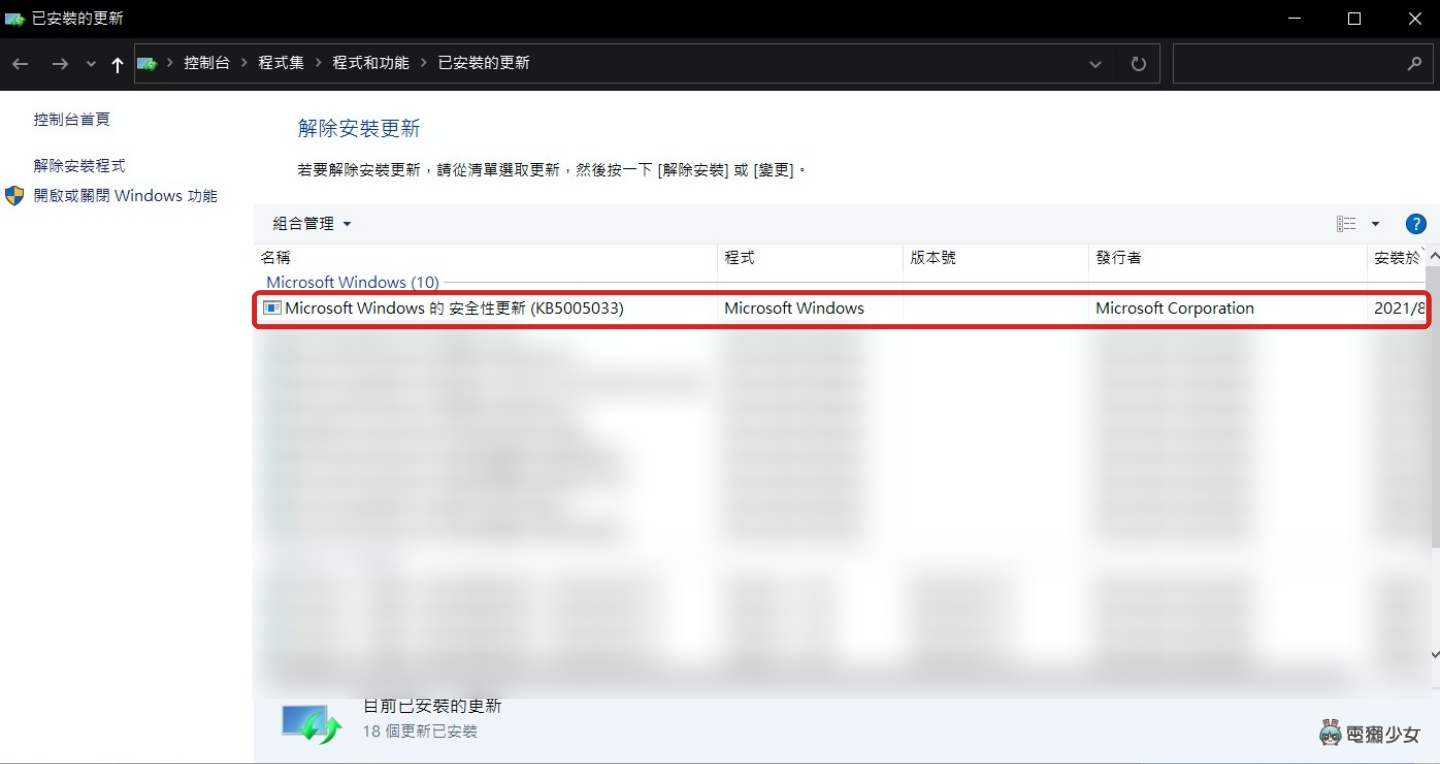The width and height of the screenshot is (1440, 764).
Task: Expand the chevron after 控制台 breadcrumb
Action: (x=244, y=63)
